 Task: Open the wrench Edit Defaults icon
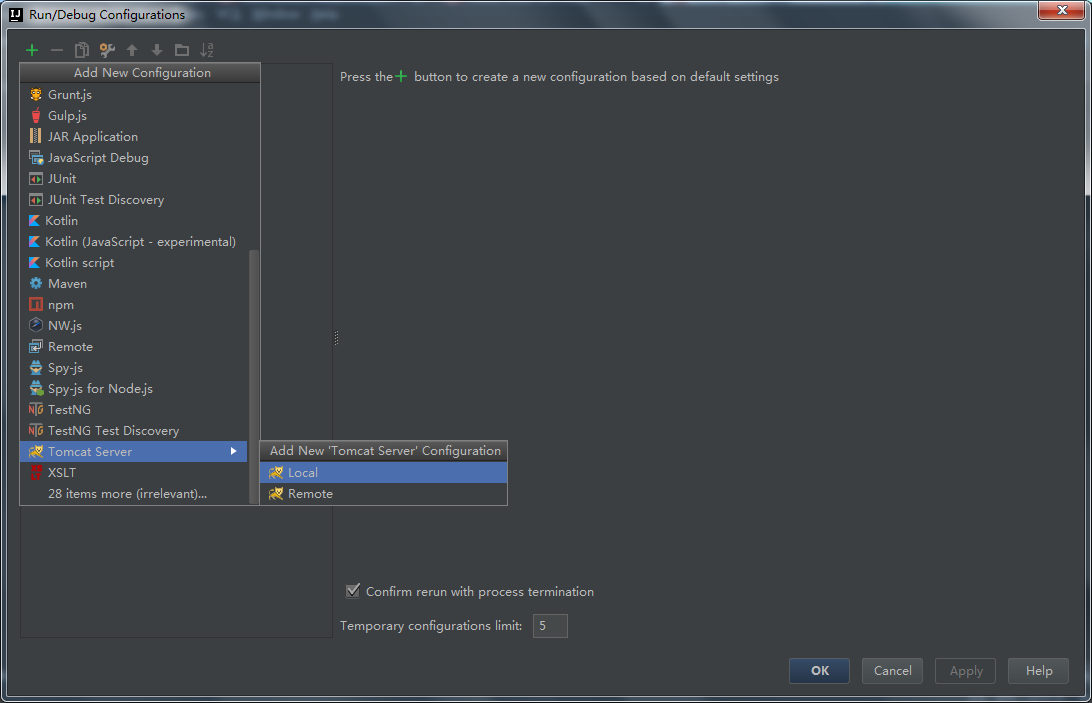click(x=107, y=50)
